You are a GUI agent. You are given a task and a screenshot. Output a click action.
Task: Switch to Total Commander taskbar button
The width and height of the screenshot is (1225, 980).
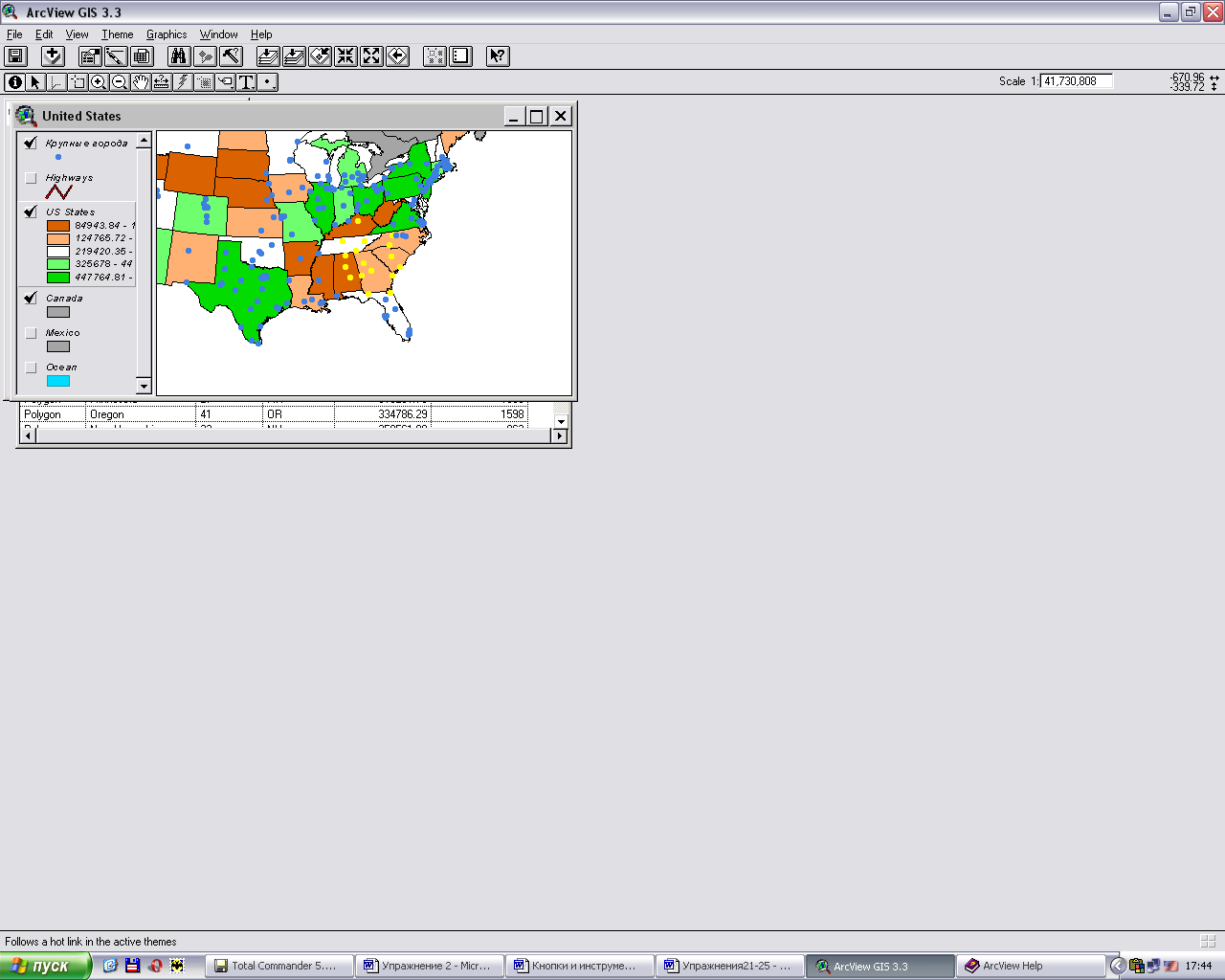[x=279, y=966]
